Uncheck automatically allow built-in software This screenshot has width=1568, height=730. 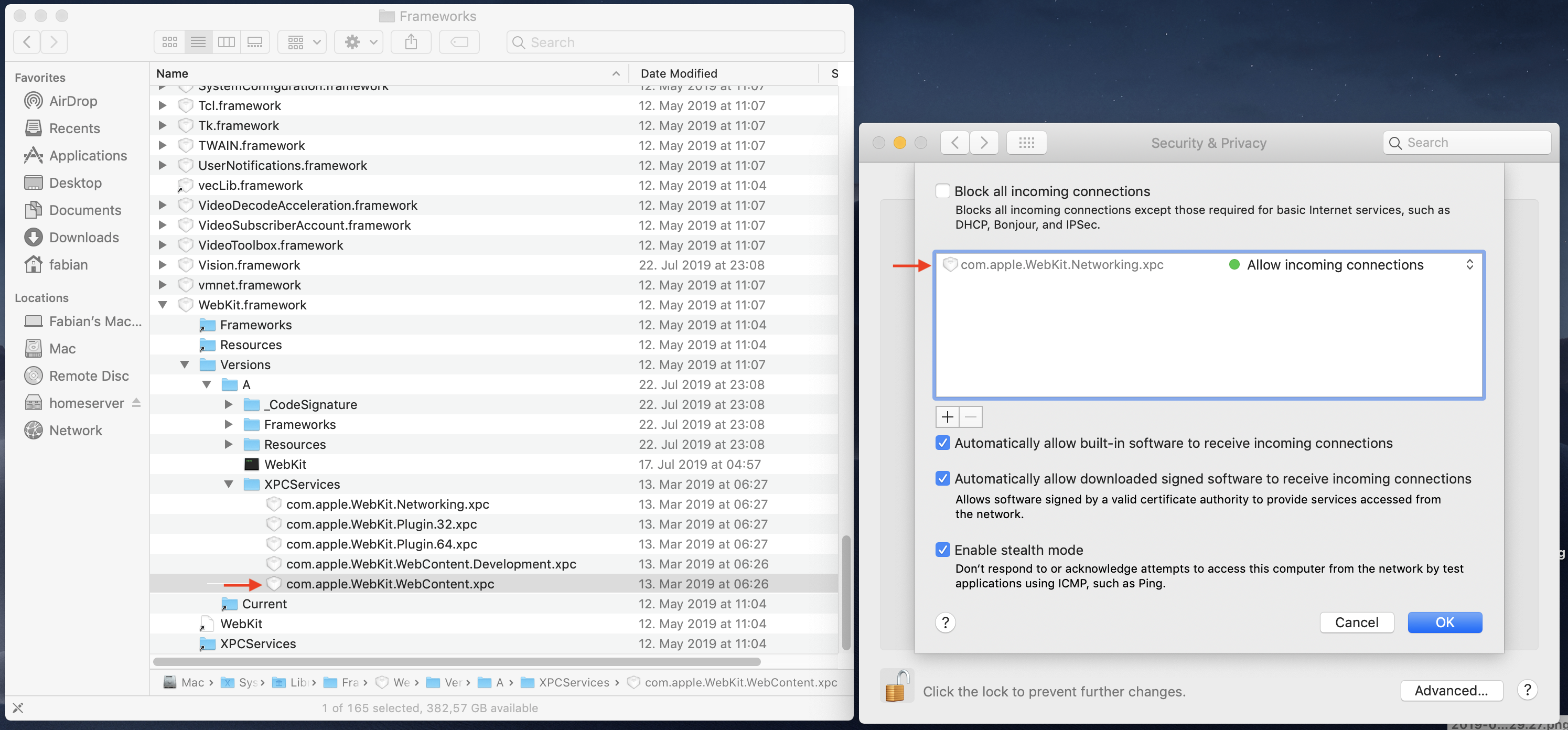[942, 443]
